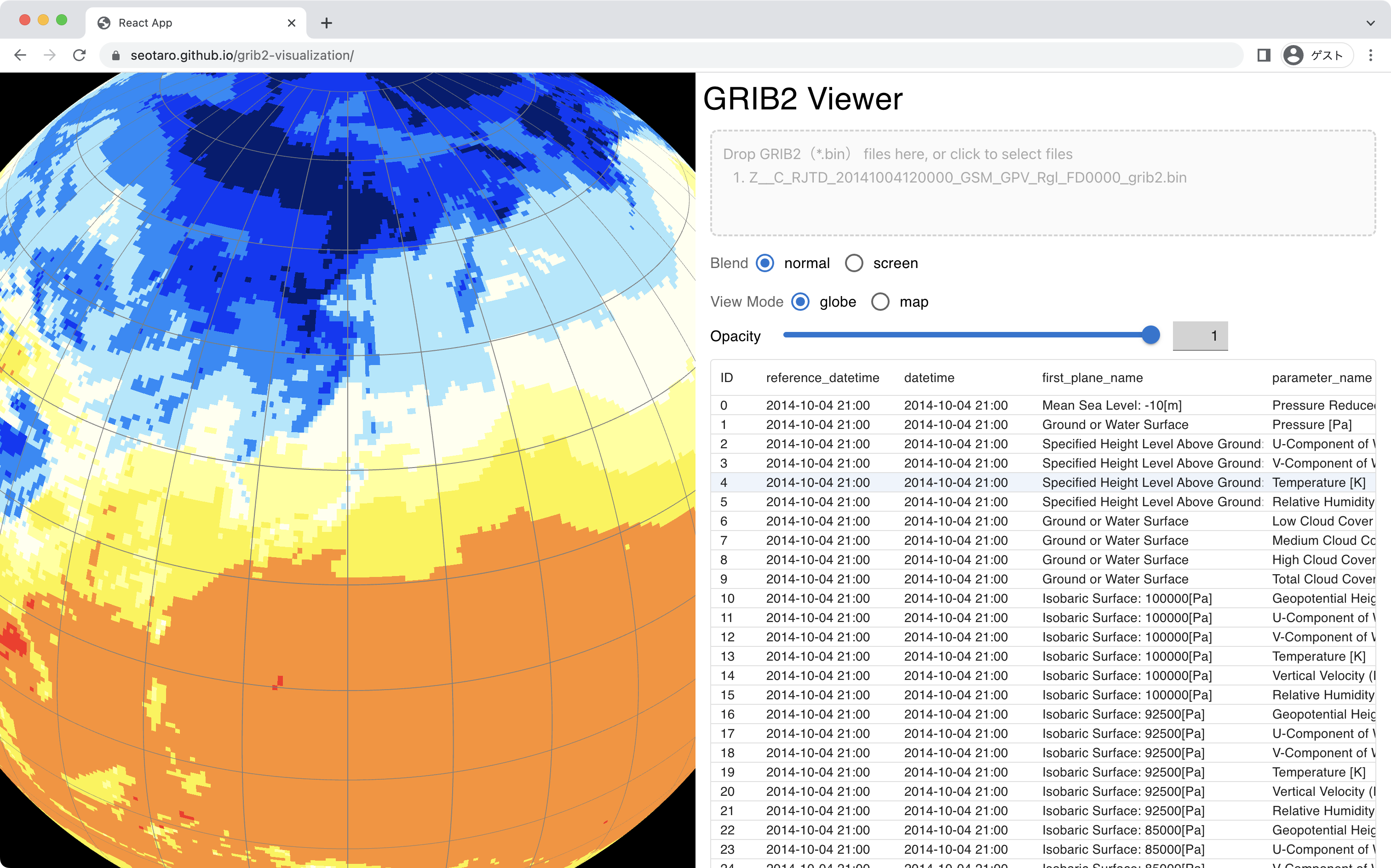Click the loaded grib2.bin file name
1391x868 pixels.
(x=967, y=177)
